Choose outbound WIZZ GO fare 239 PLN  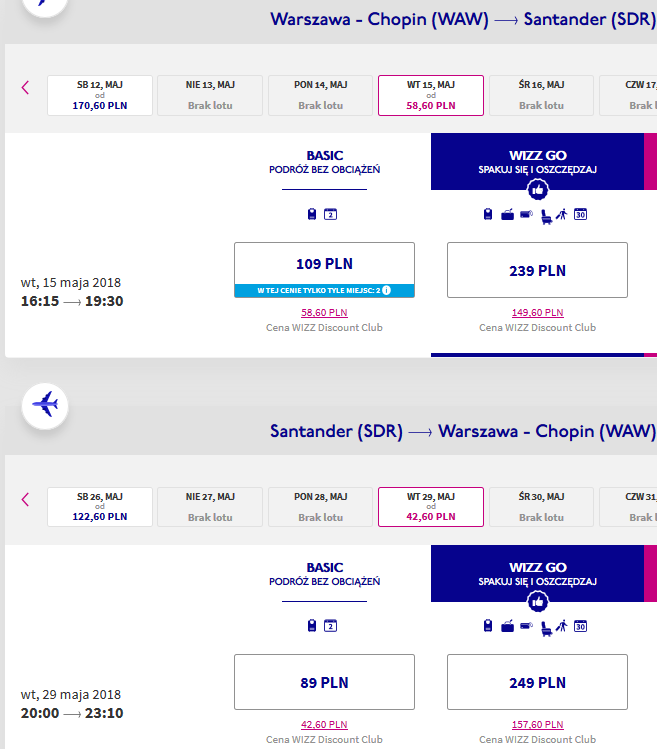coord(538,270)
